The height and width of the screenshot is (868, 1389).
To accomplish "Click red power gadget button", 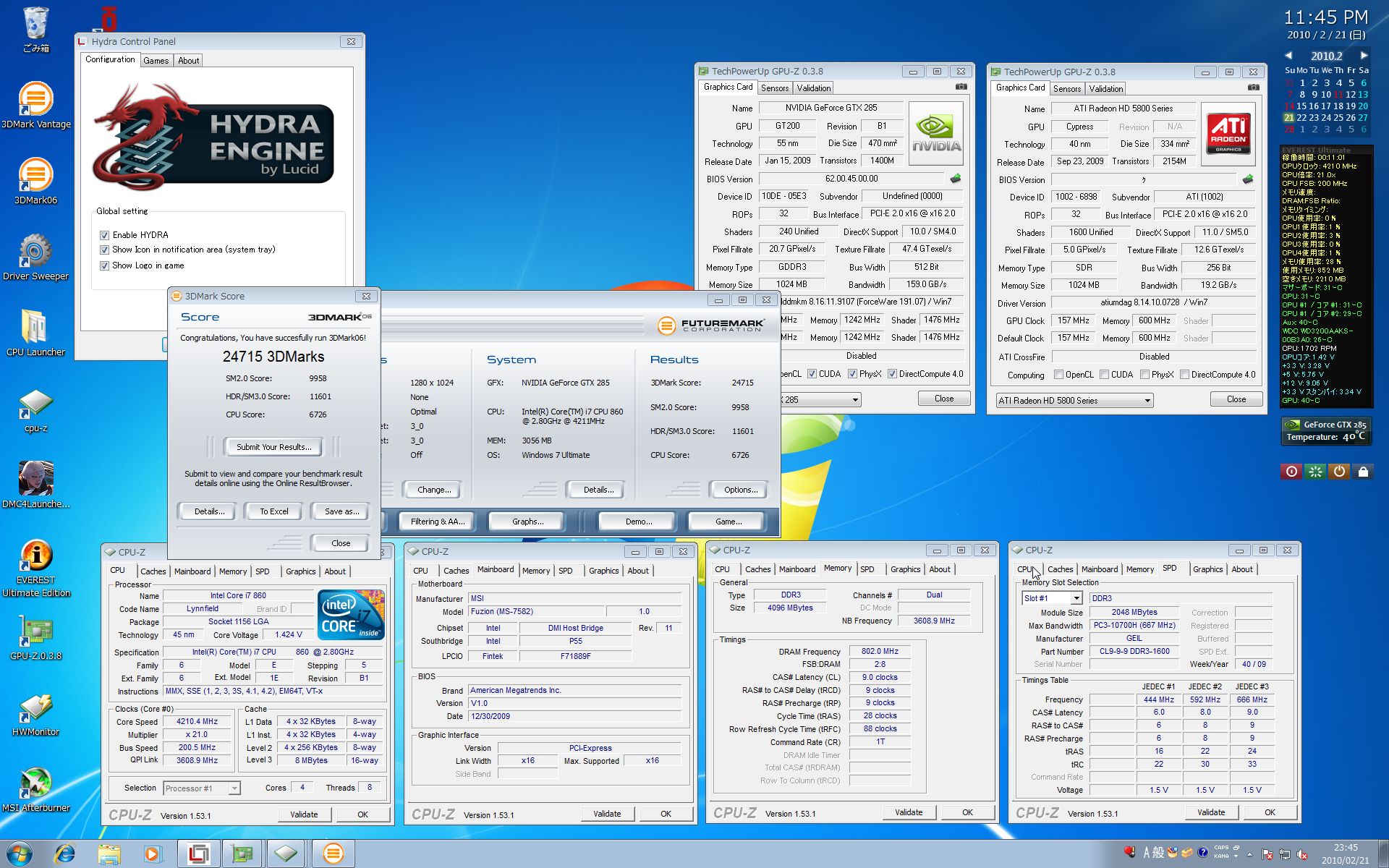I will point(1291,472).
